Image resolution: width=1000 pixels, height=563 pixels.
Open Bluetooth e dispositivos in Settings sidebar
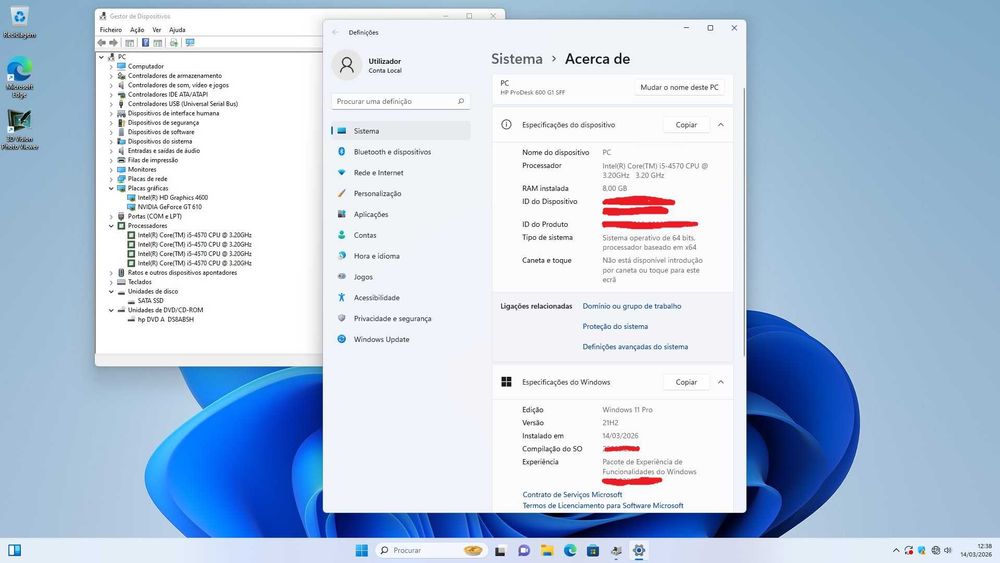pyautogui.click(x=401, y=152)
